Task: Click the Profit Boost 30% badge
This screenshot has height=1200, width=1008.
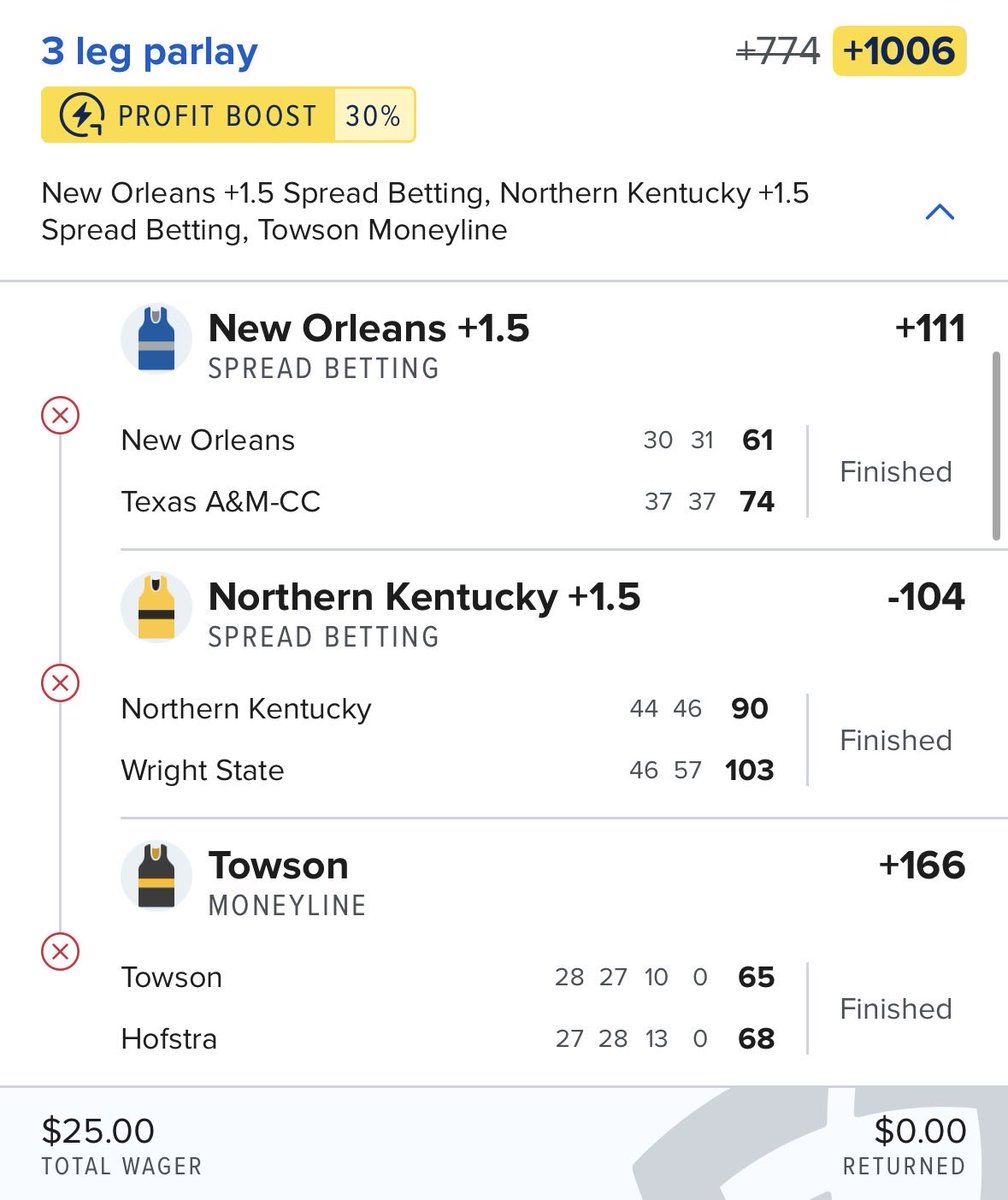Action: pyautogui.click(x=228, y=116)
